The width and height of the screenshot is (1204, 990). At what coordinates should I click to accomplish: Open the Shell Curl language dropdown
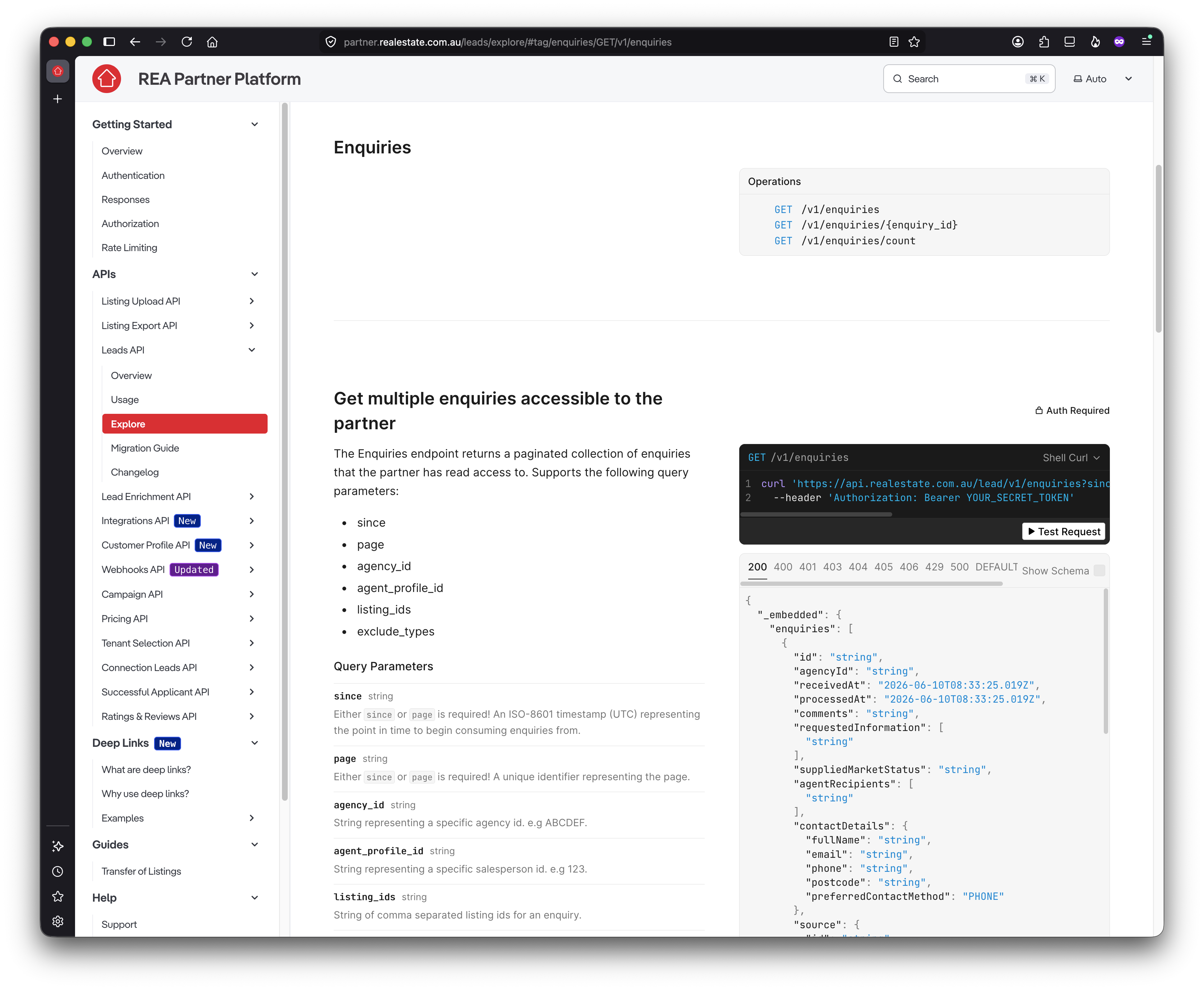(x=1071, y=458)
